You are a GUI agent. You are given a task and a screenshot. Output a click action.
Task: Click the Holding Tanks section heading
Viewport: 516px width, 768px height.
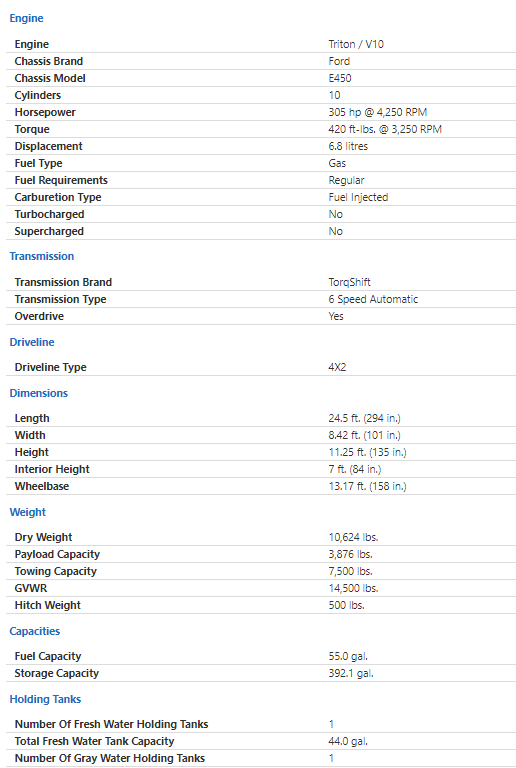45,699
